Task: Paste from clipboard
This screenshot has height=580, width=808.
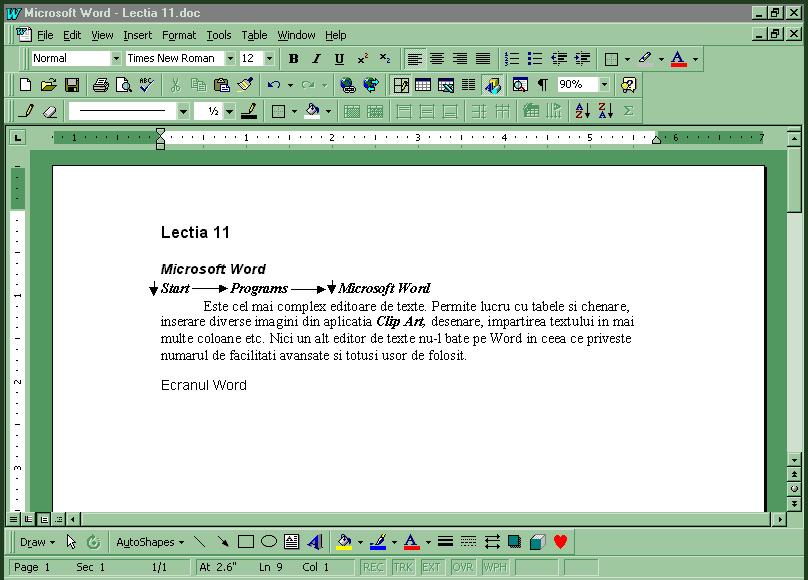Action: 222,84
